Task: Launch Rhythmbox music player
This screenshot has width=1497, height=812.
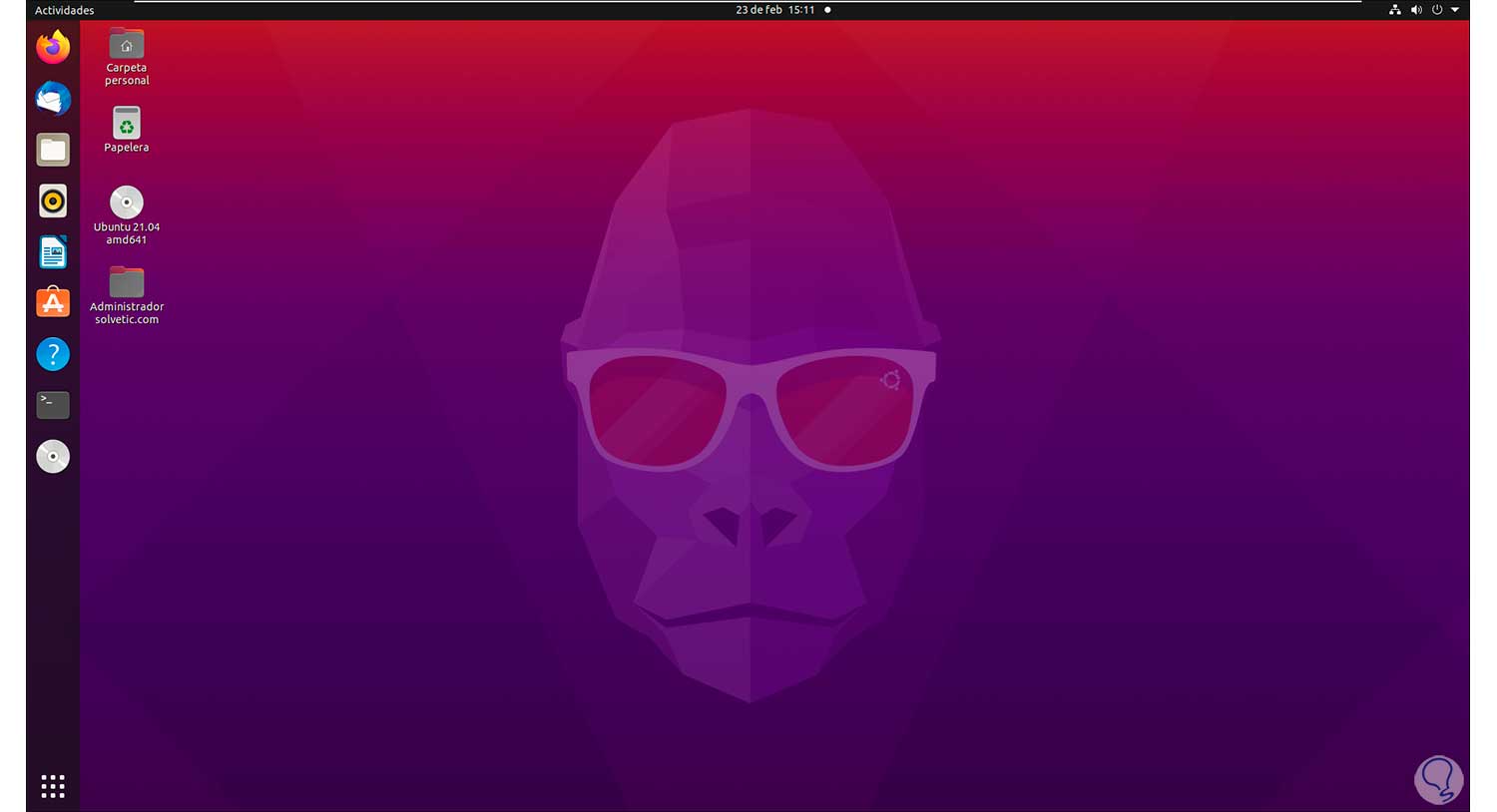Action: tap(53, 201)
